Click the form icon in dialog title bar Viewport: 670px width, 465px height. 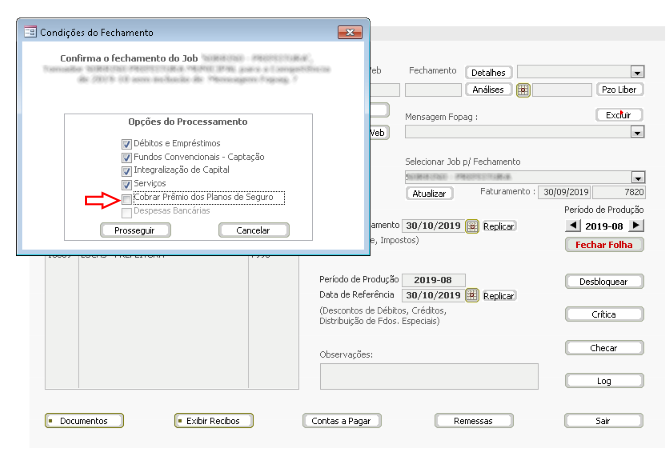29,32
